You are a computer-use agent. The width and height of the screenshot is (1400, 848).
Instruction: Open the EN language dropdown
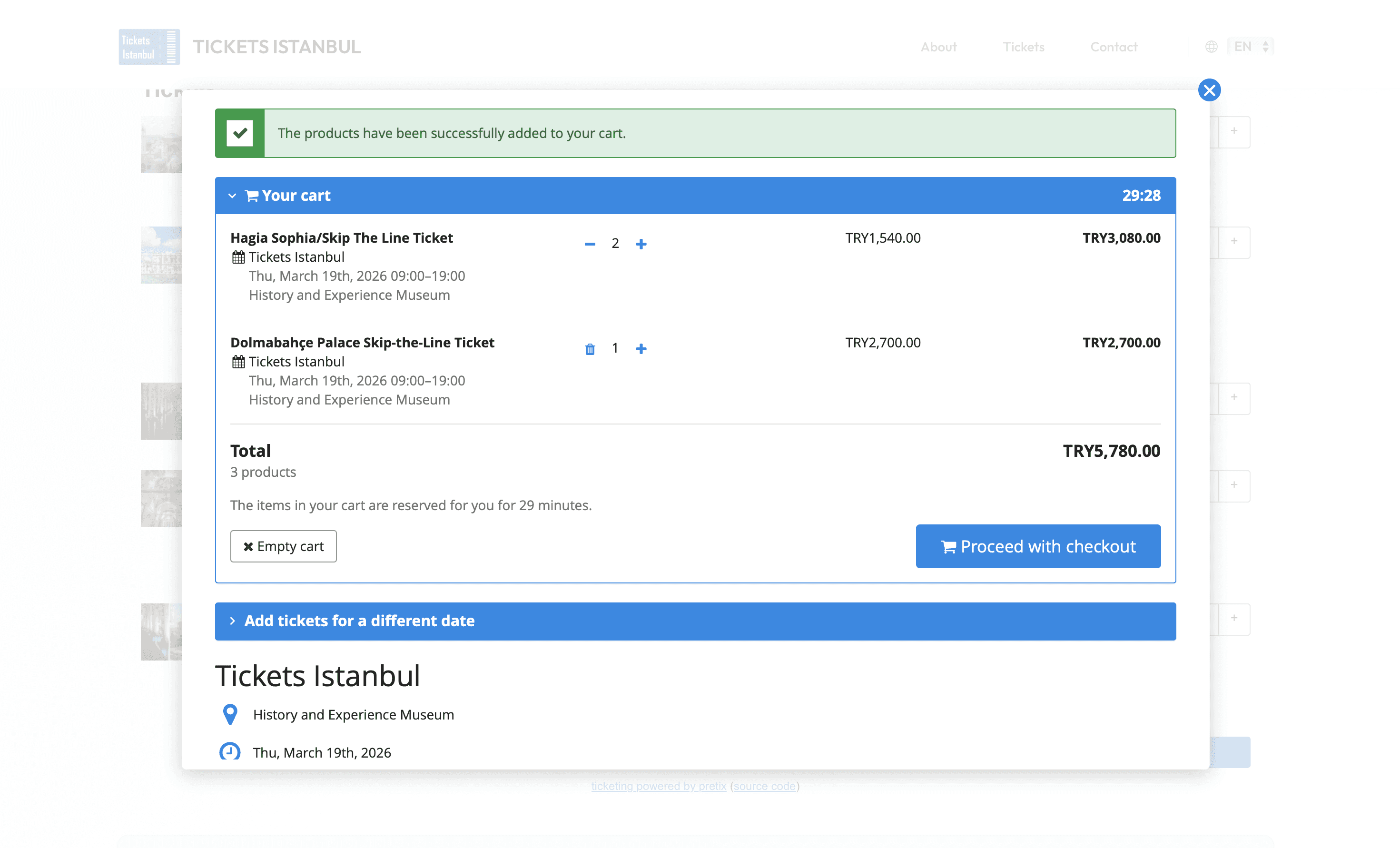(1250, 47)
